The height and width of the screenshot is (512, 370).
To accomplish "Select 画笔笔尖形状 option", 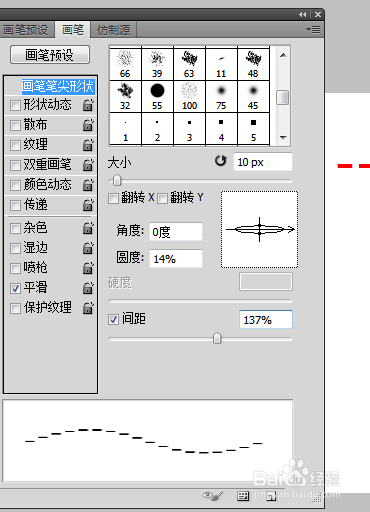I will [58, 86].
